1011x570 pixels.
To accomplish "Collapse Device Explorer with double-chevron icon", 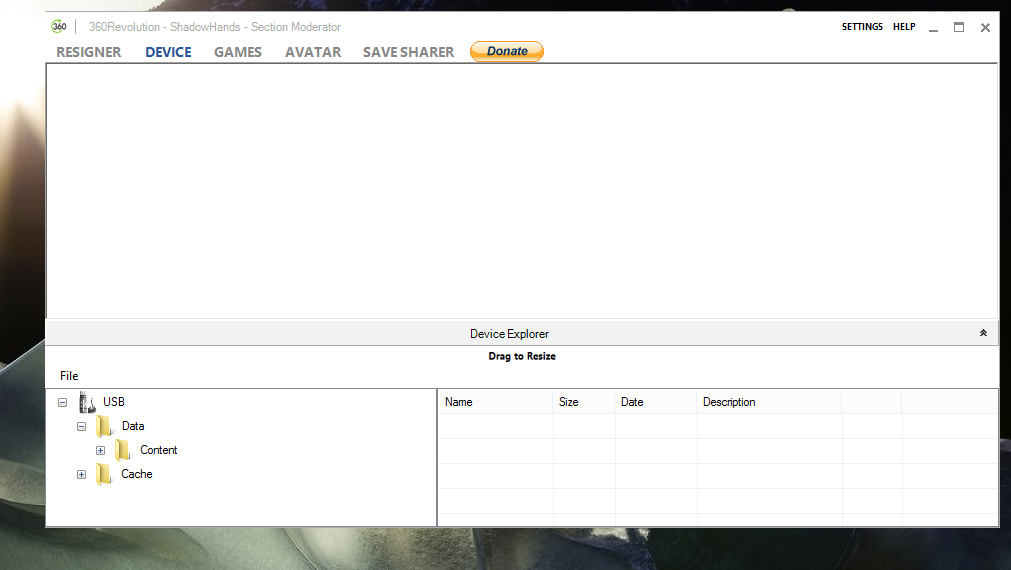I will [983, 334].
